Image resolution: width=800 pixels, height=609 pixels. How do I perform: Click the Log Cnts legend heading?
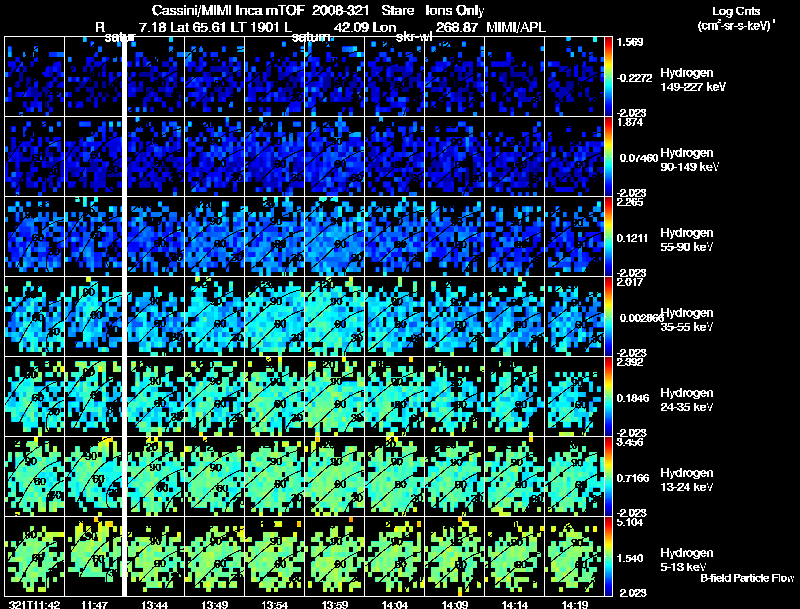[x=736, y=11]
